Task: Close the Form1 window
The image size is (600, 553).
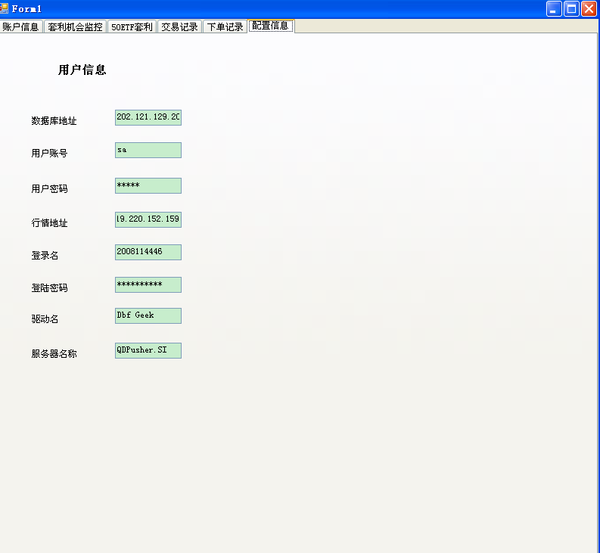Action: (589, 8)
